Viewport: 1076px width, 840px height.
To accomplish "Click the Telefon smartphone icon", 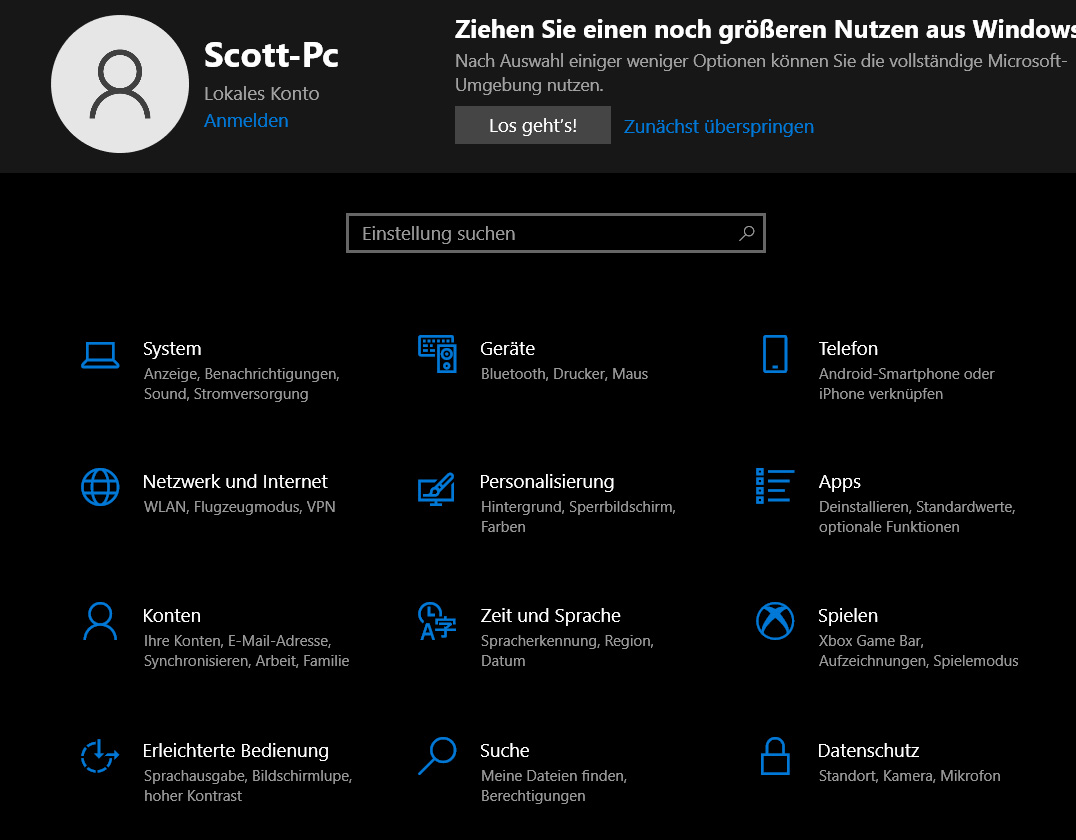I will click(775, 354).
